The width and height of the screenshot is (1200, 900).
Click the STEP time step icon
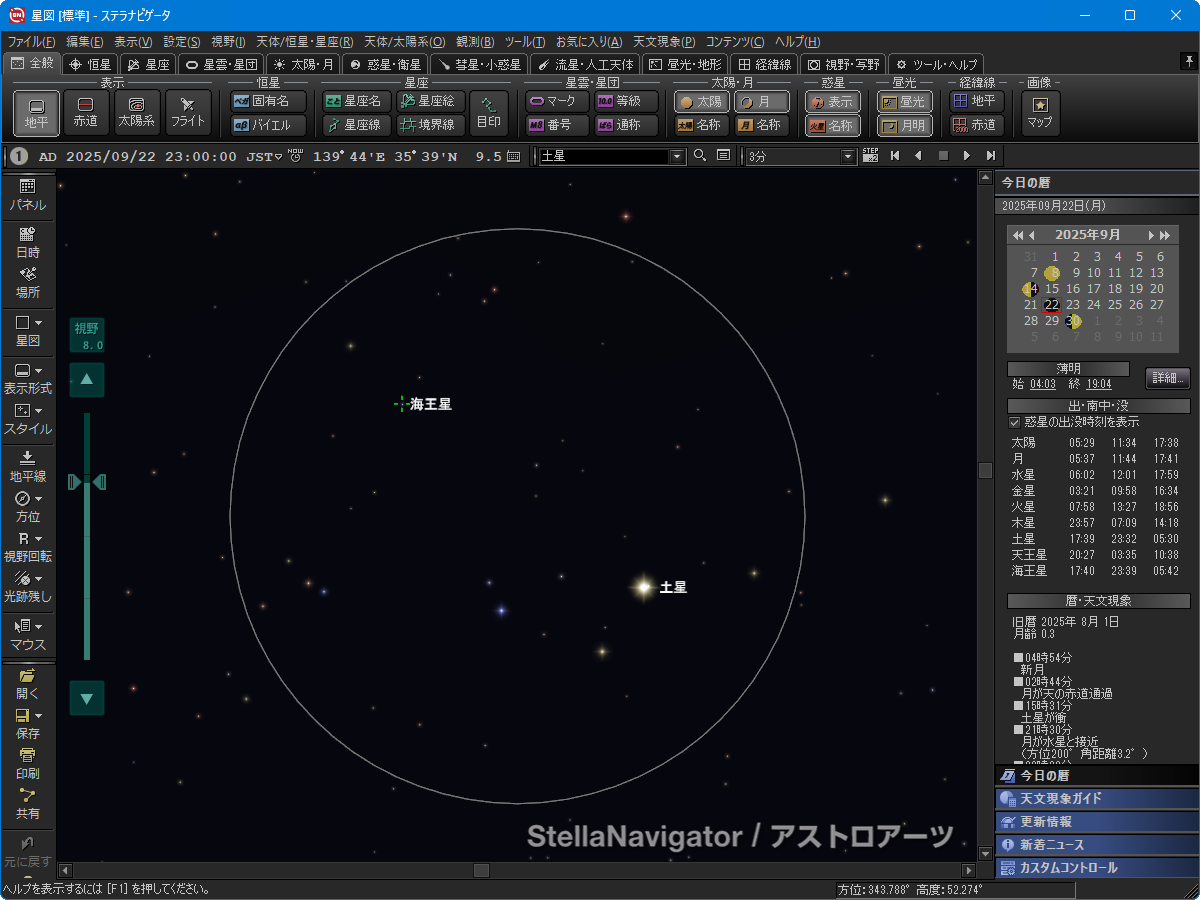coord(870,156)
